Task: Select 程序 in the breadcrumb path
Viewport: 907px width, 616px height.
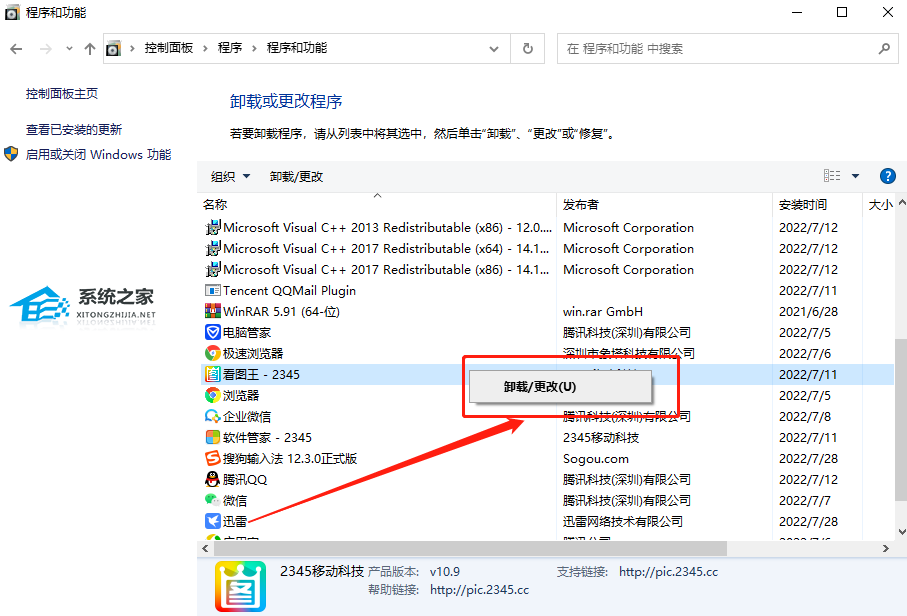Action: click(230, 48)
